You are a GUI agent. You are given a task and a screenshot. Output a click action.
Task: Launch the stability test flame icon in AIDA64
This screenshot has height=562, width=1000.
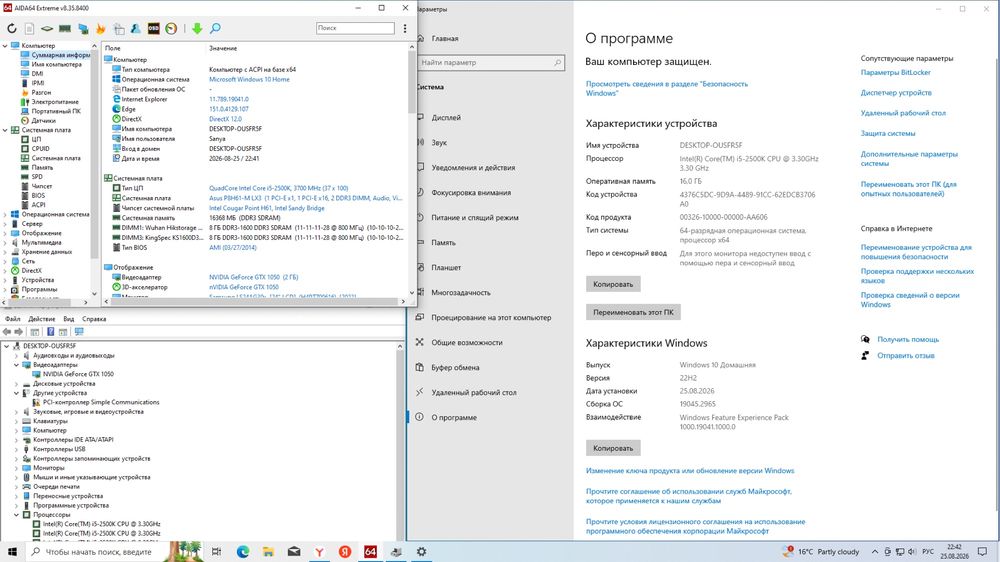tap(101, 28)
